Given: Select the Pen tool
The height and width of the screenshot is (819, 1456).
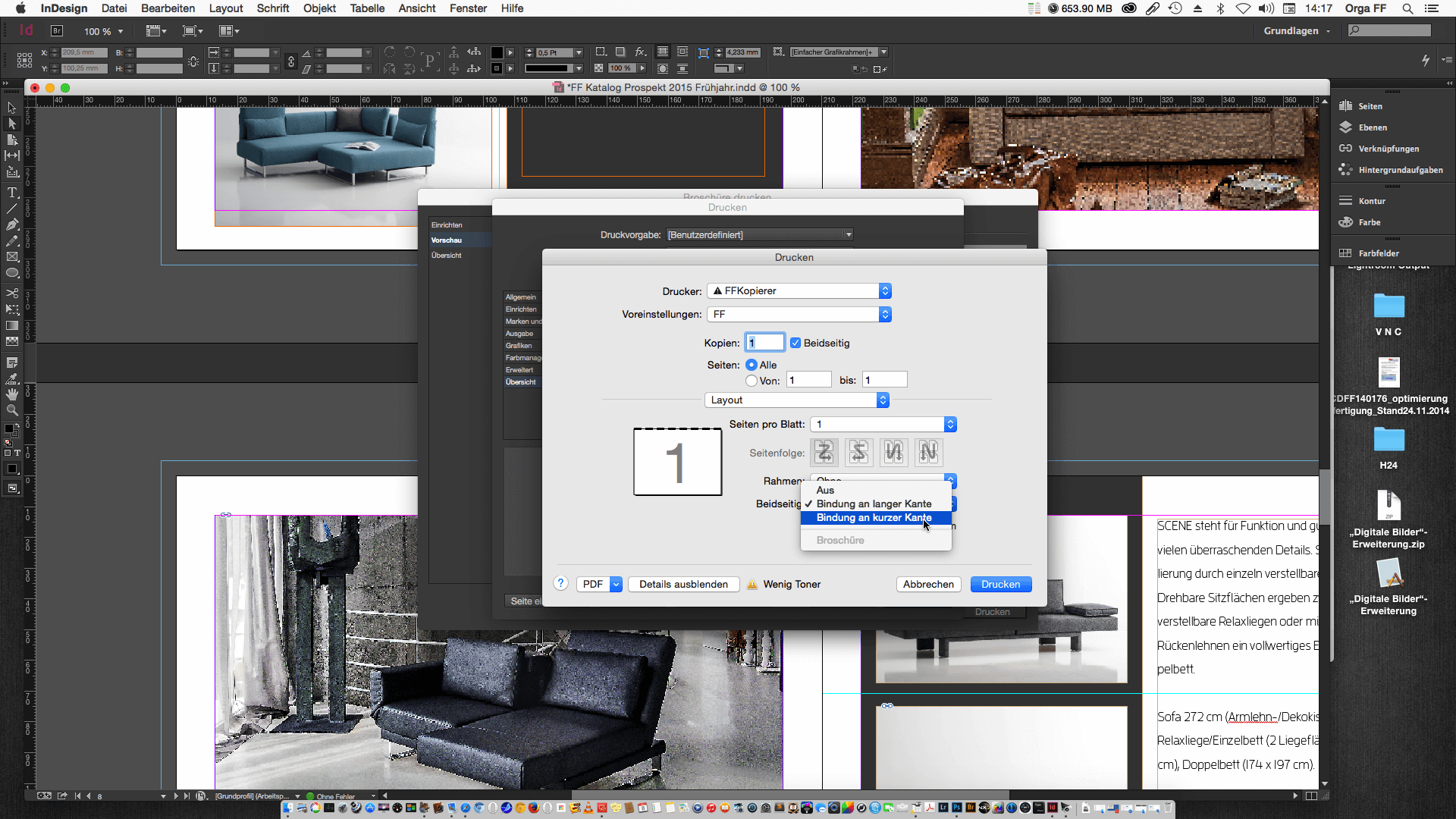Looking at the screenshot, I should pyautogui.click(x=12, y=224).
